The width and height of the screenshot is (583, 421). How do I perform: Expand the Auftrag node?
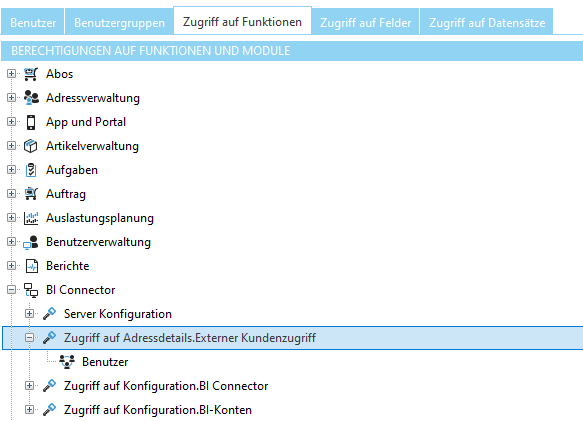point(12,193)
